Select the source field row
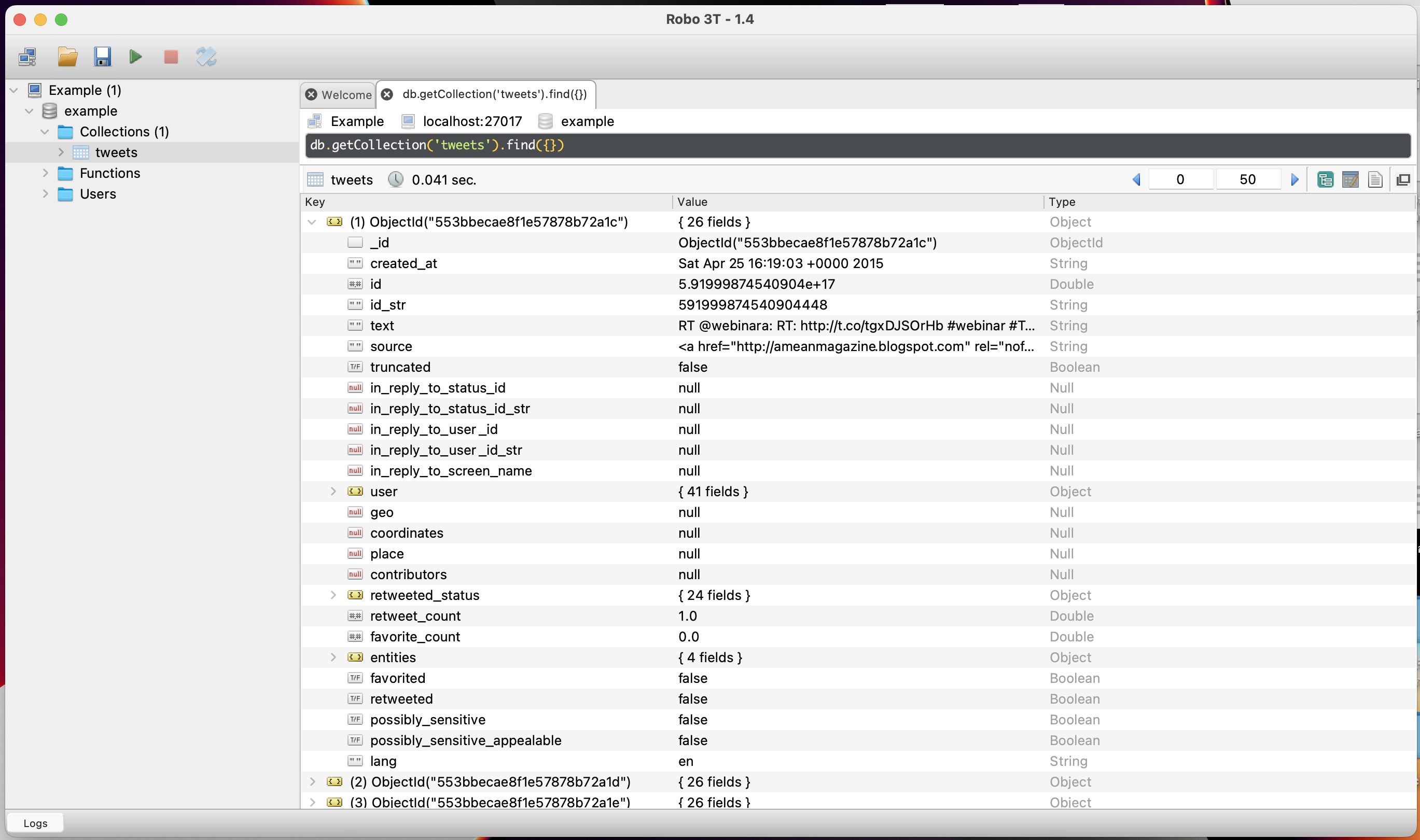 858,346
